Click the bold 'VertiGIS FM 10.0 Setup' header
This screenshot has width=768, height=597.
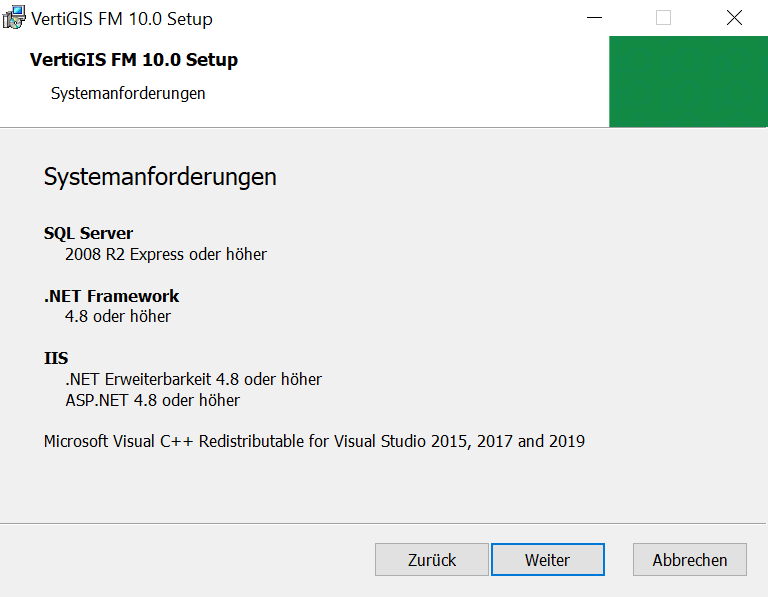tap(134, 60)
